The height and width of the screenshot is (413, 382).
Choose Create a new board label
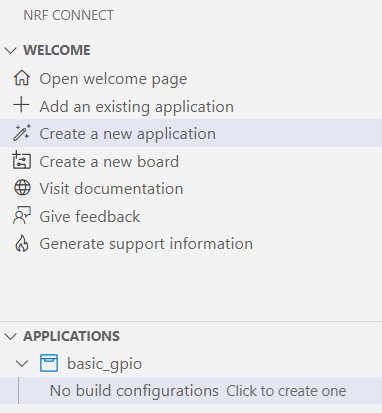point(109,162)
